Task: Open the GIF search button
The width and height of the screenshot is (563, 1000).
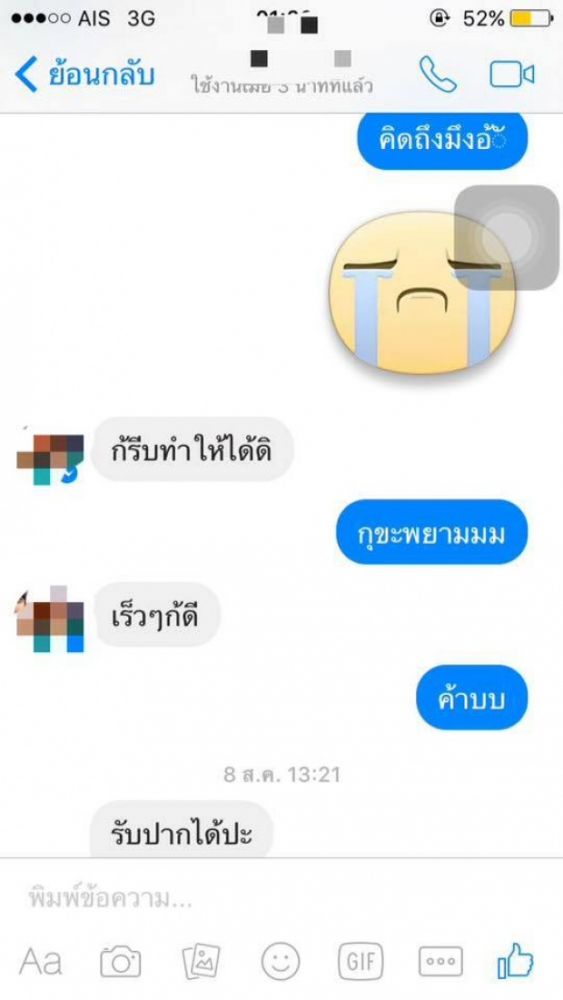Action: tap(360, 961)
